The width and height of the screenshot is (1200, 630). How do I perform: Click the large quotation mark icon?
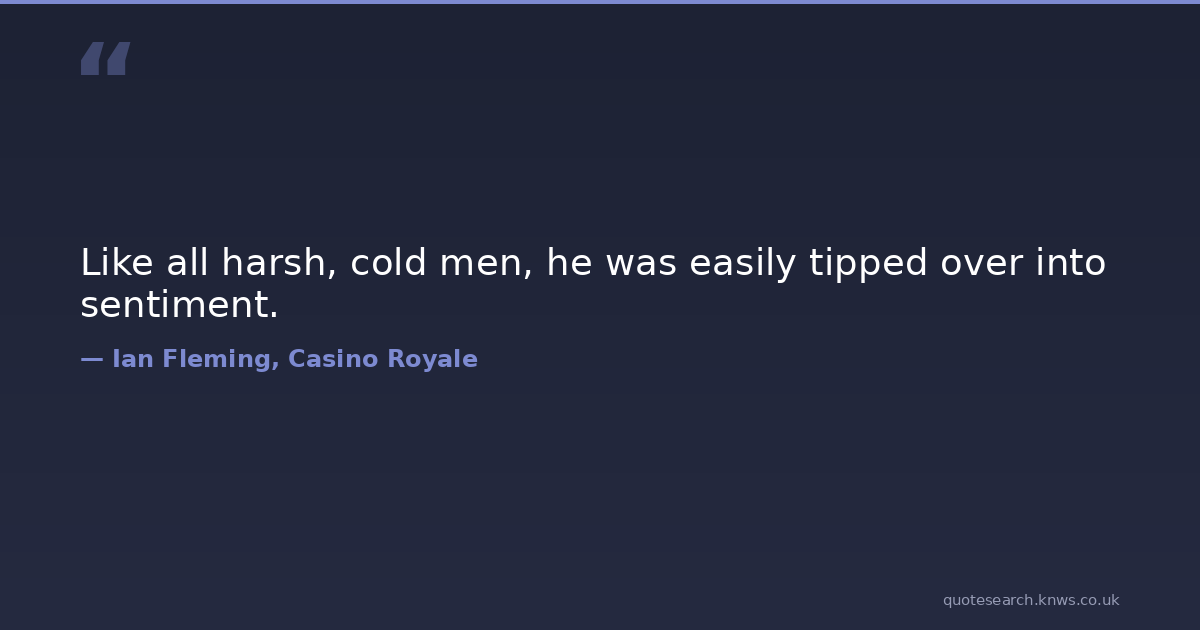pos(105,59)
